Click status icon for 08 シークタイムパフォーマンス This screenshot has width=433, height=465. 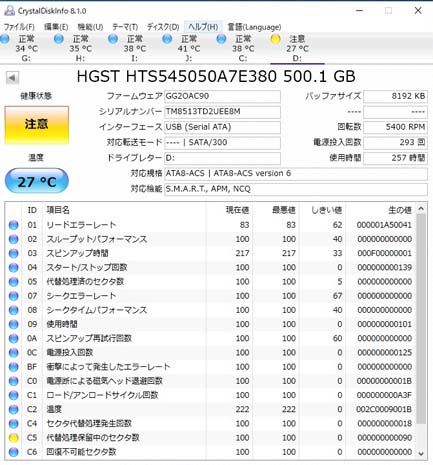point(14,310)
